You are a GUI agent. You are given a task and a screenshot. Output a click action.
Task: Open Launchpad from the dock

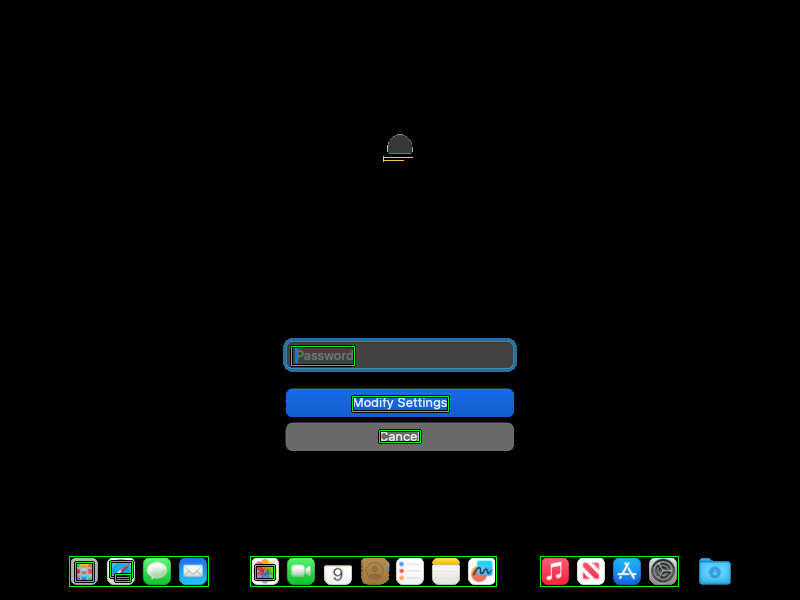pyautogui.click(x=85, y=572)
